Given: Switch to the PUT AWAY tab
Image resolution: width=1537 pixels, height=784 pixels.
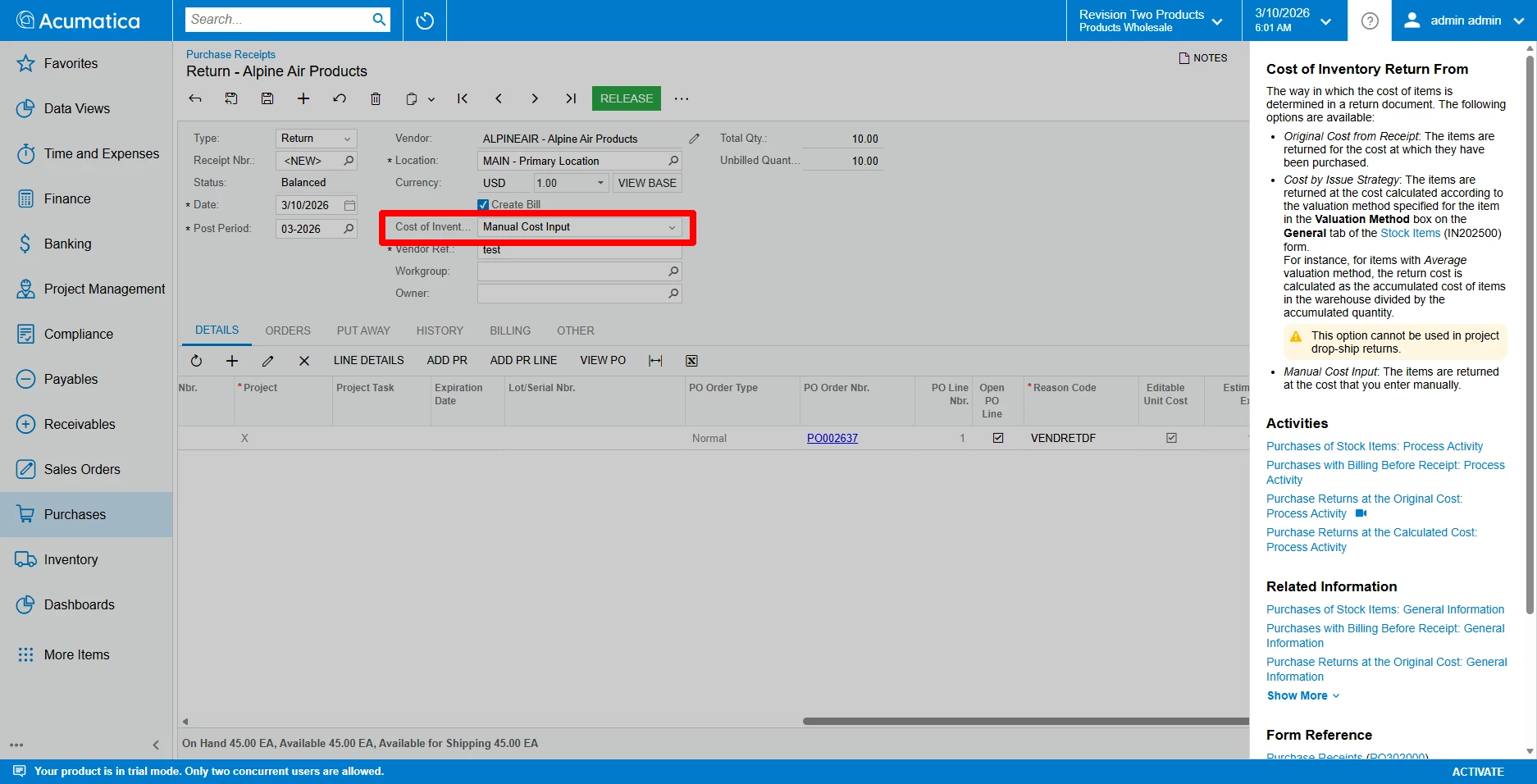Looking at the screenshot, I should (x=363, y=330).
